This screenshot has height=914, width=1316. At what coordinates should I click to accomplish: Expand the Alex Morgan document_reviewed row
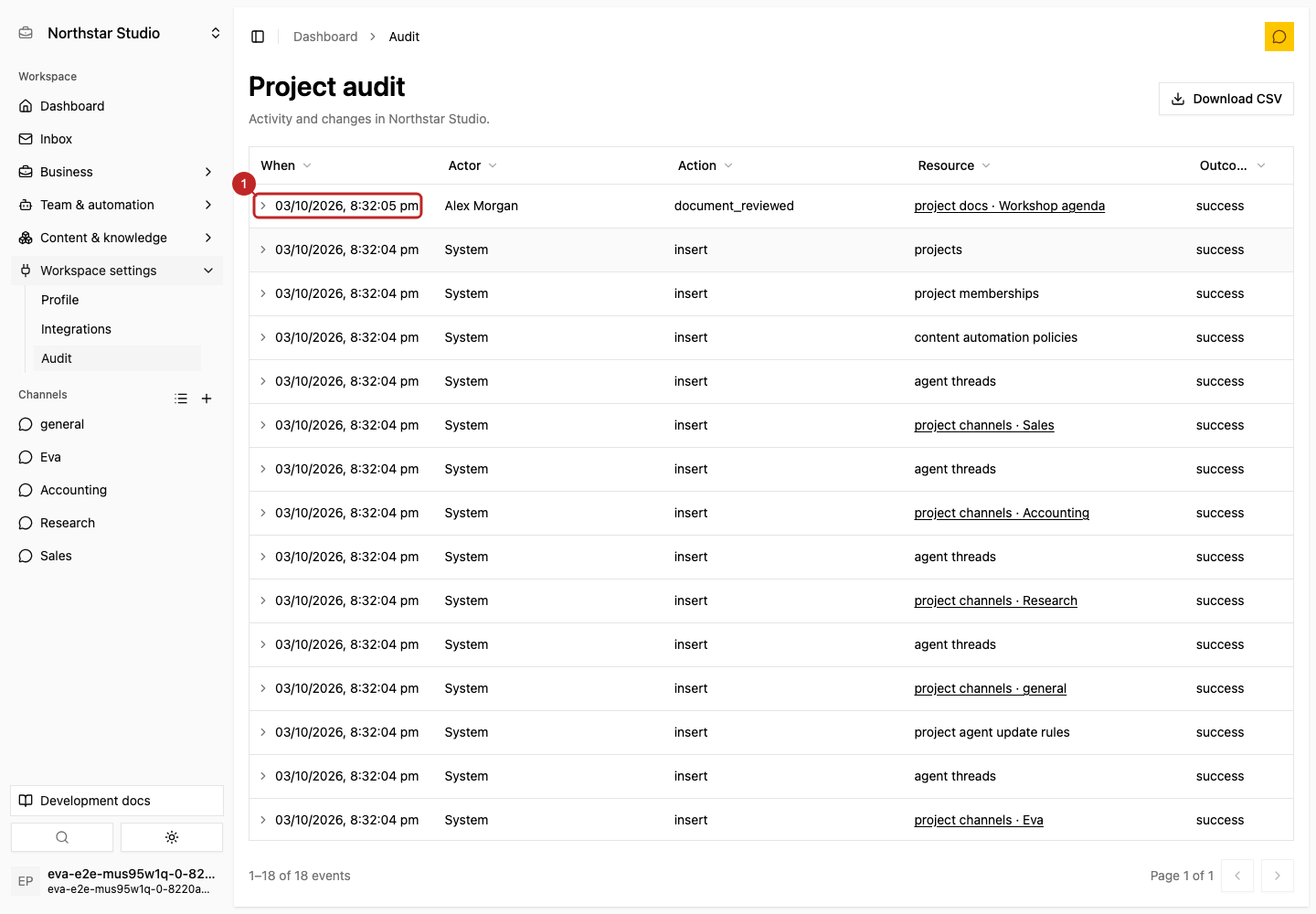[263, 206]
